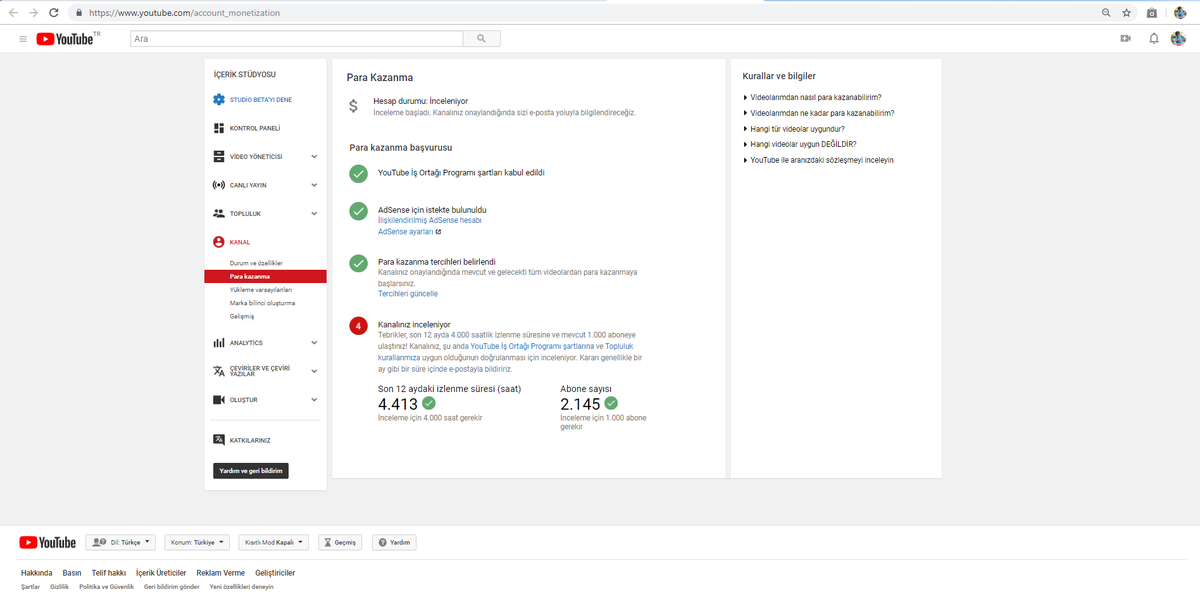This screenshot has height=606, width=1200.
Task: Click the footer YouTube logo
Action: point(47,542)
